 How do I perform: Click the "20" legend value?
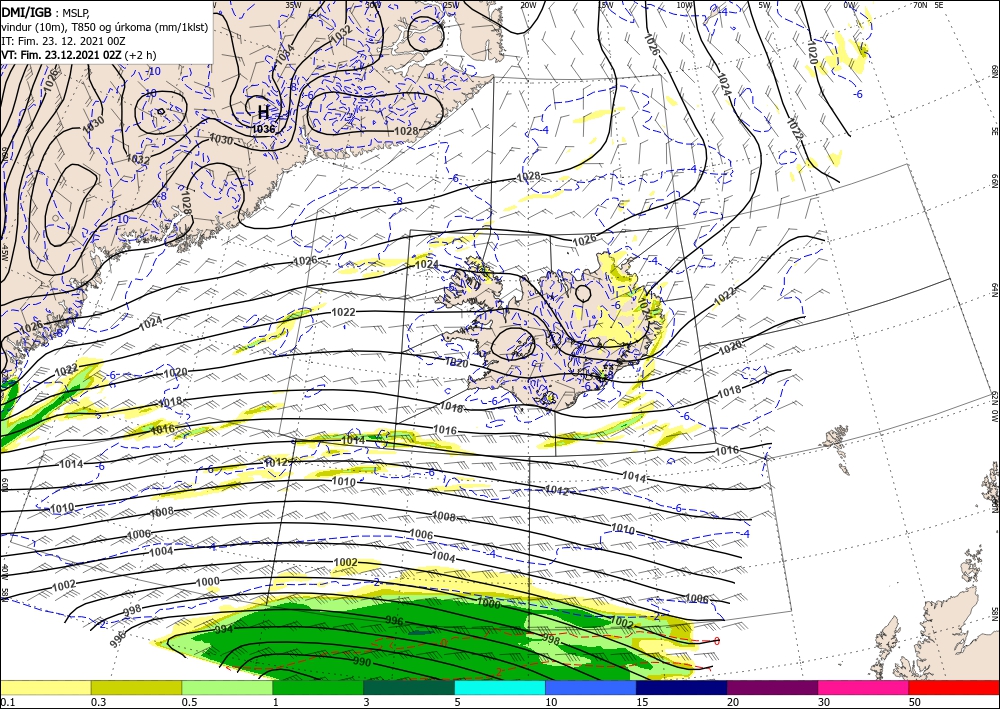(x=733, y=702)
